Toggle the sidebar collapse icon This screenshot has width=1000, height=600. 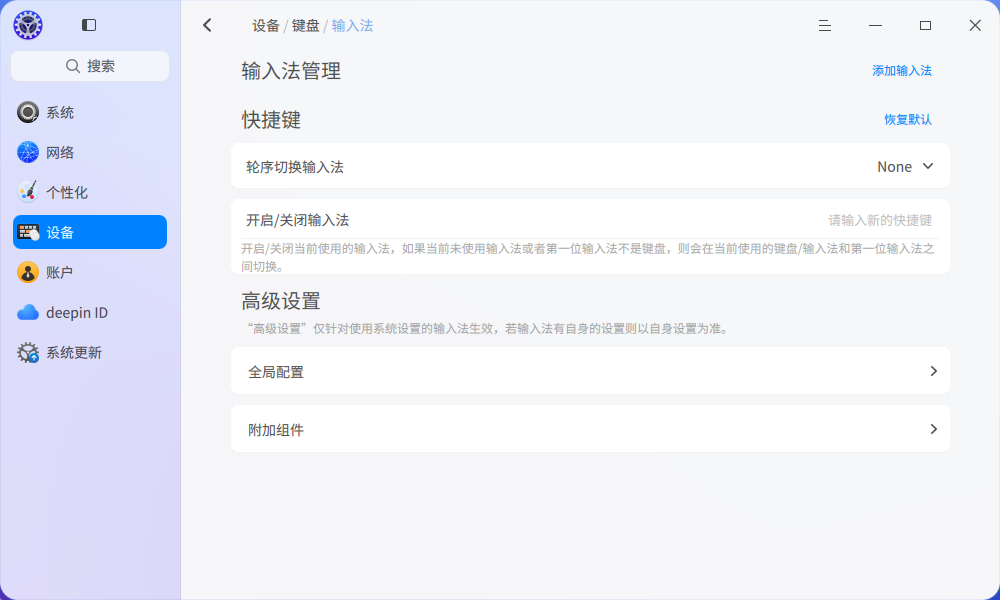(89, 25)
